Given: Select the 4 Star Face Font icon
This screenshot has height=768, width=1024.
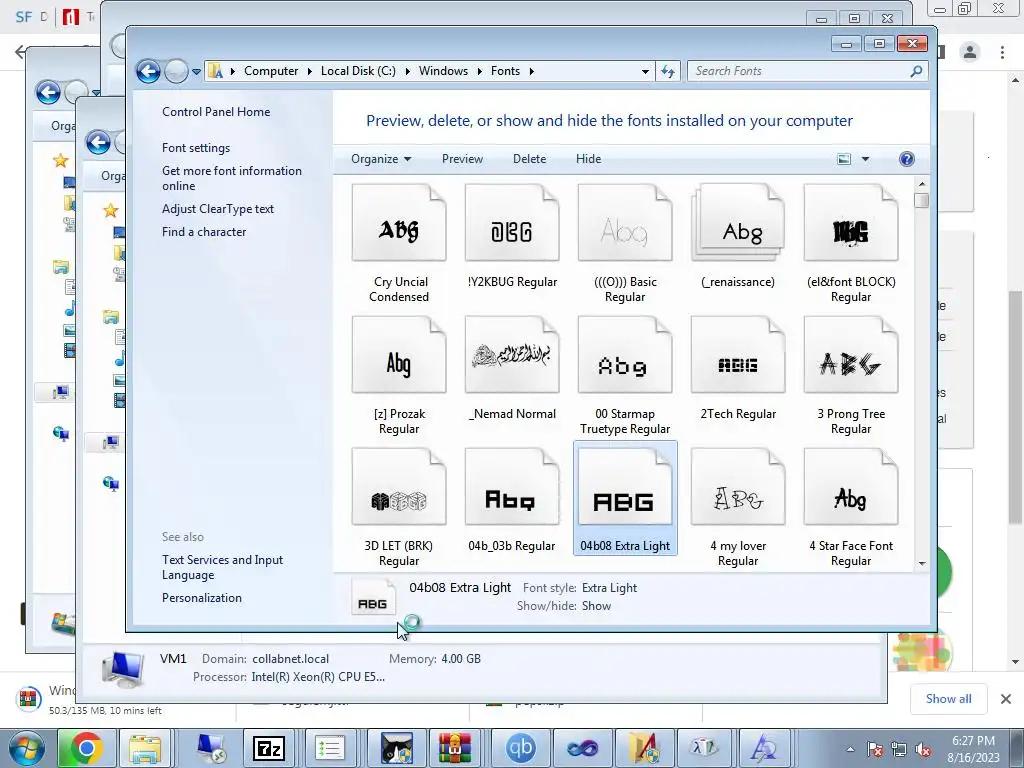Looking at the screenshot, I should coord(851,487).
